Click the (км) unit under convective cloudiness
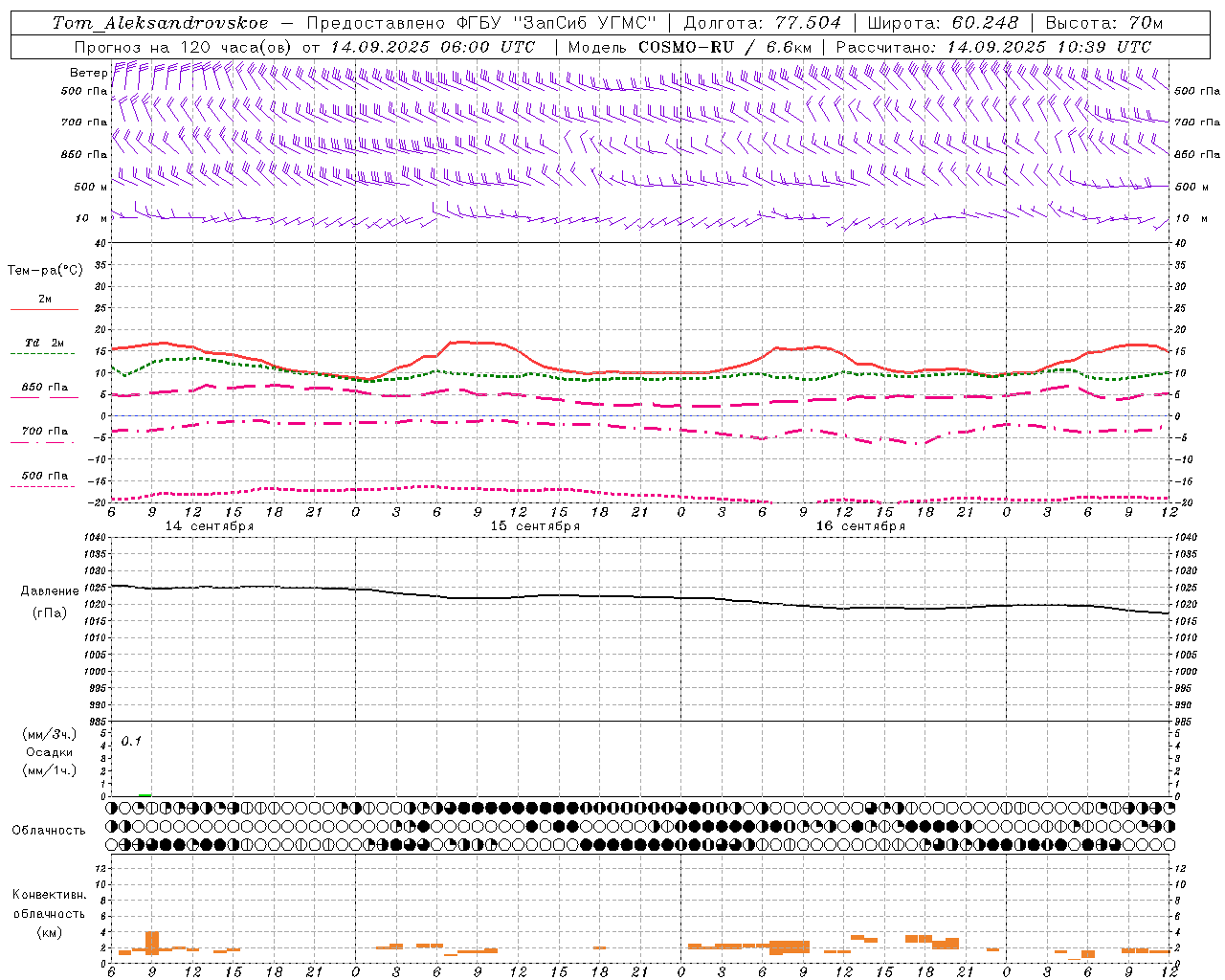 50,931
